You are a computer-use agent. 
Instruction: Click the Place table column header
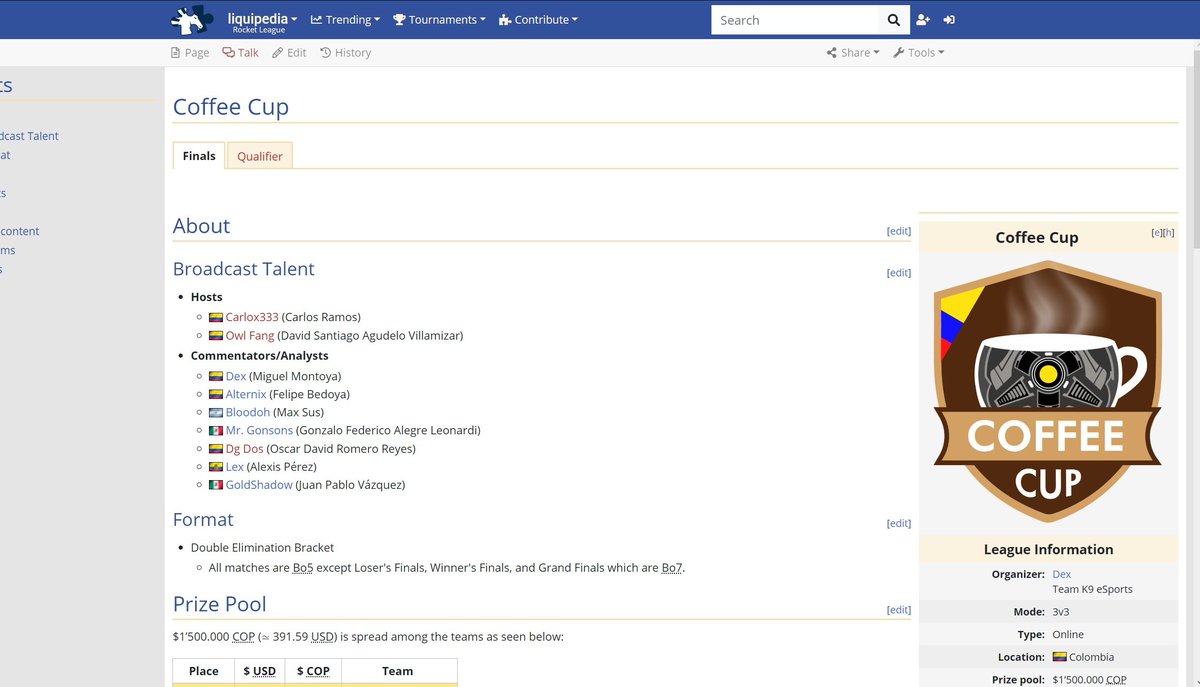click(204, 671)
